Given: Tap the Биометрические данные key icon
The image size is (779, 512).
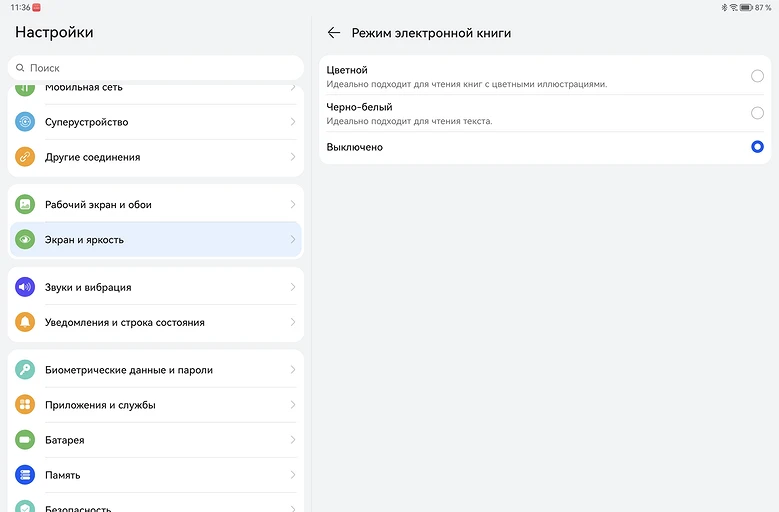Looking at the screenshot, I should (25, 370).
